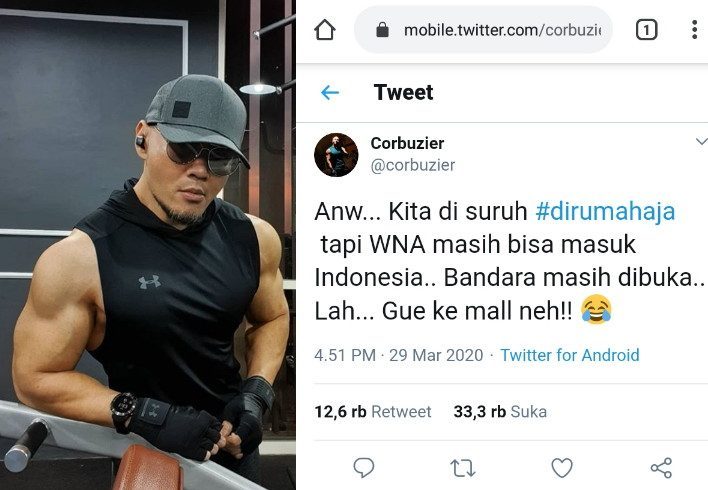The image size is (708, 490).
Task: Click the mobile.twitter.com address bar
Action: click(483, 30)
